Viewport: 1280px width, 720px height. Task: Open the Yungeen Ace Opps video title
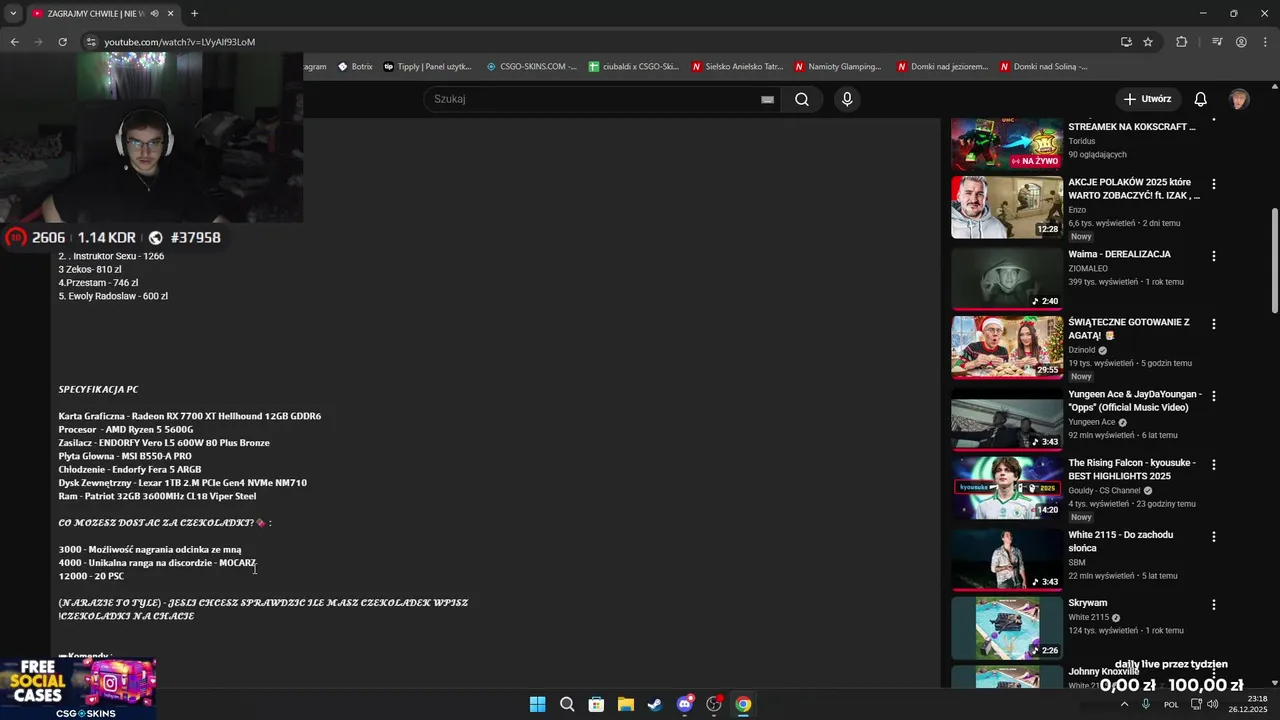pos(1133,400)
